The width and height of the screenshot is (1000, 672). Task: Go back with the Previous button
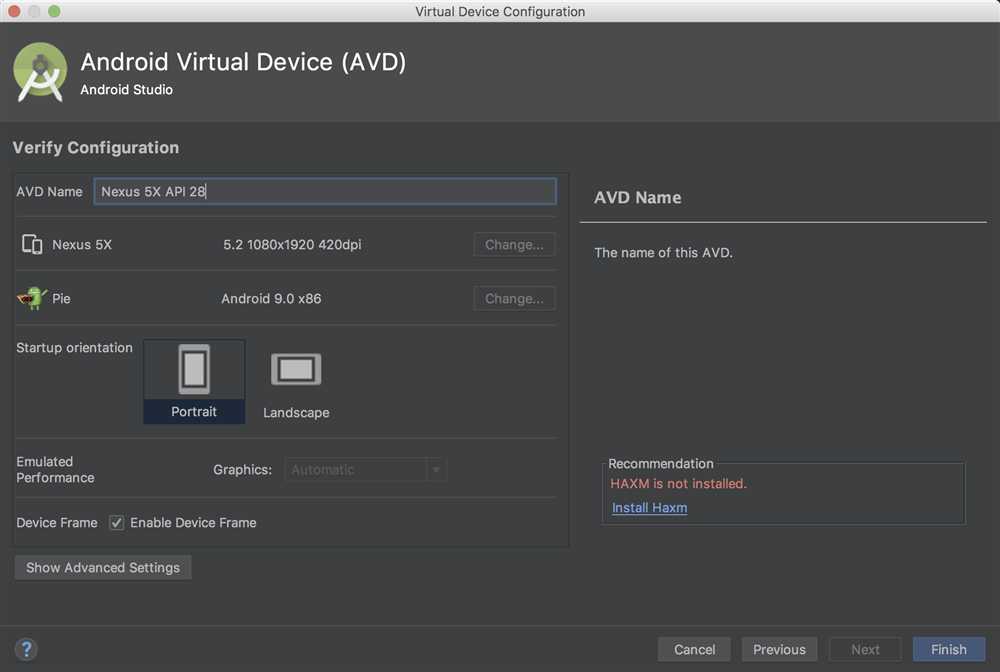(x=779, y=649)
